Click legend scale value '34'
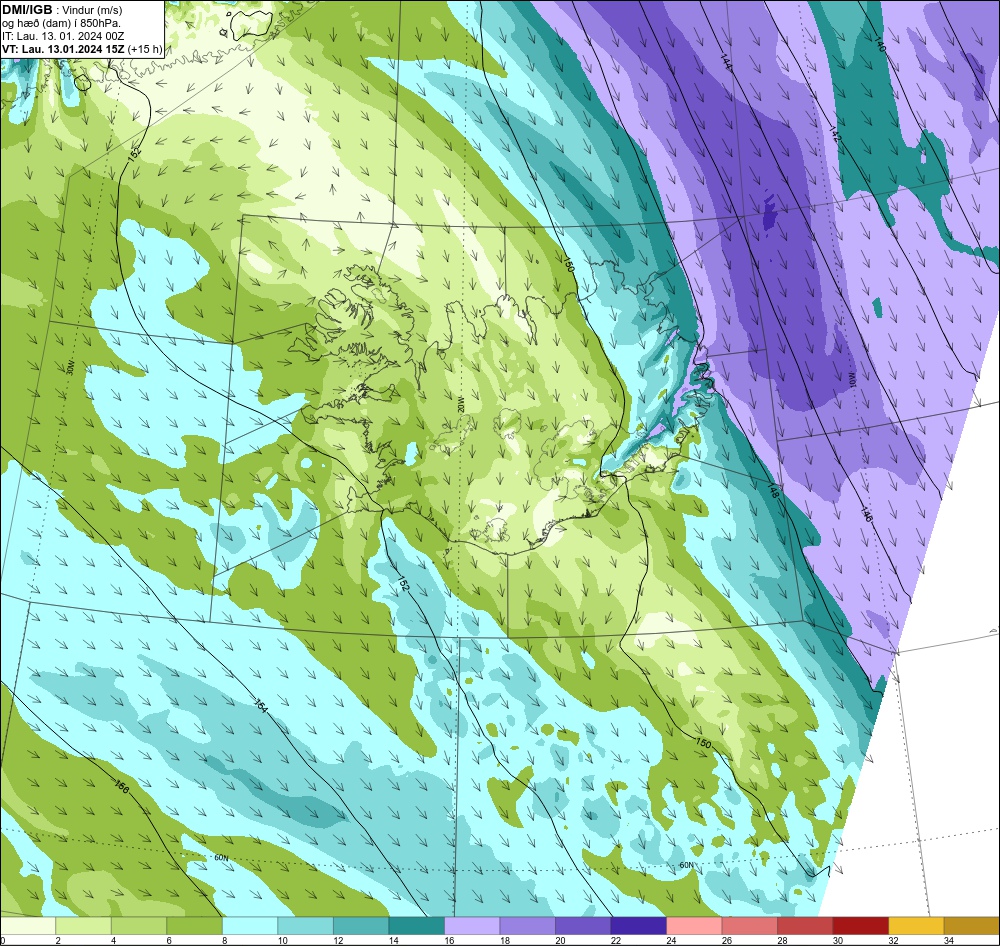Image resolution: width=1000 pixels, height=946 pixels. click(948, 940)
